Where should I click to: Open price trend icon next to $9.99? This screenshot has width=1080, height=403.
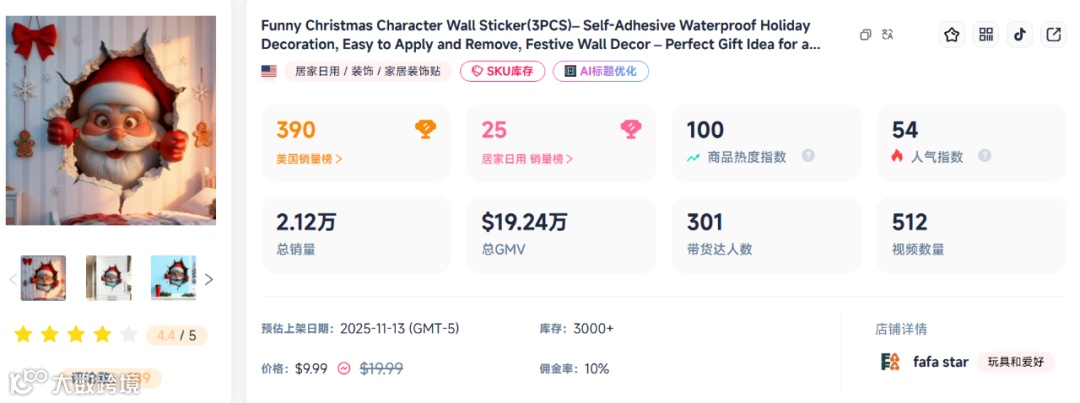344,368
